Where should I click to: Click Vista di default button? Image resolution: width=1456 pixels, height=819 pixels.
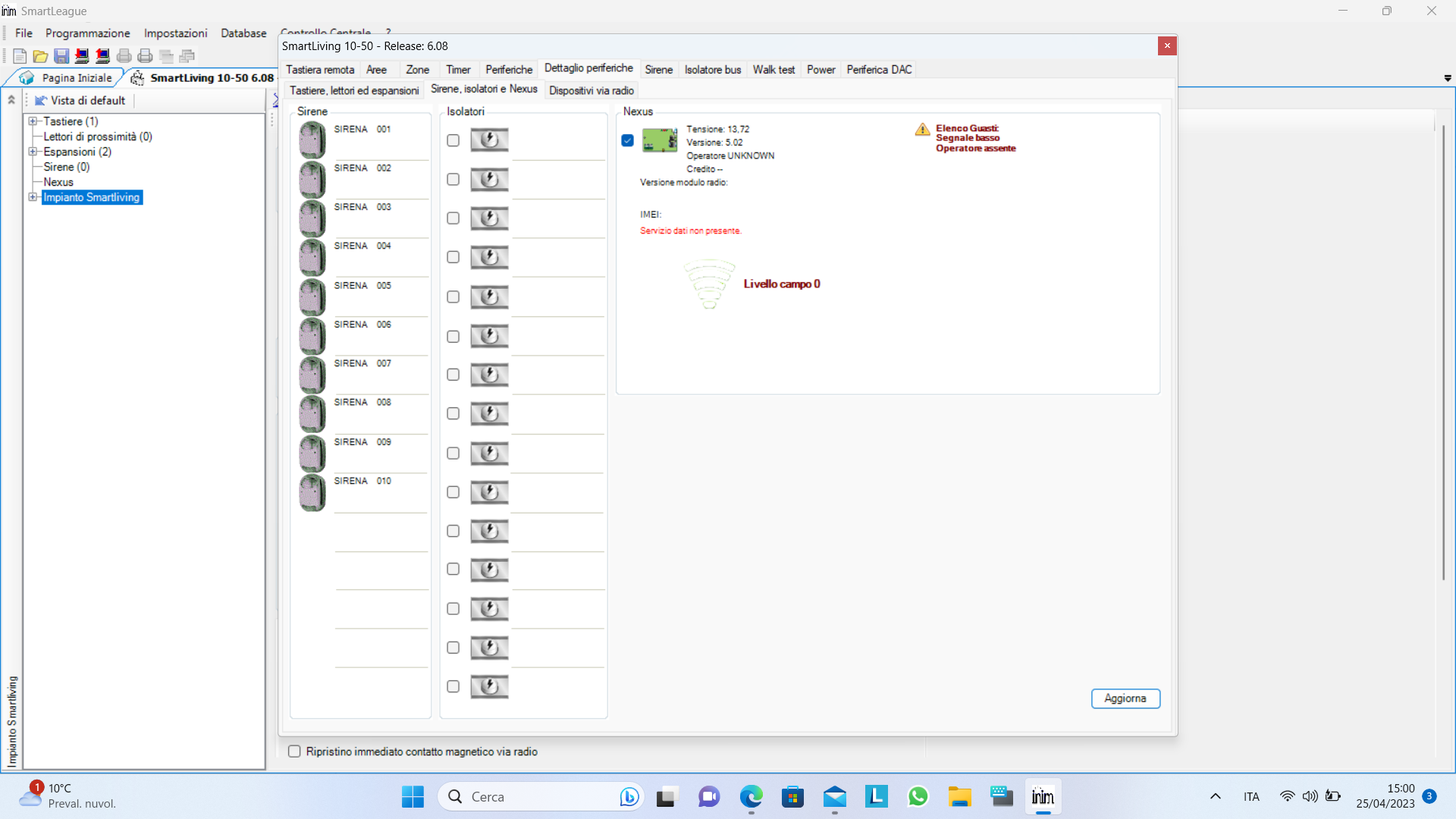[80, 100]
